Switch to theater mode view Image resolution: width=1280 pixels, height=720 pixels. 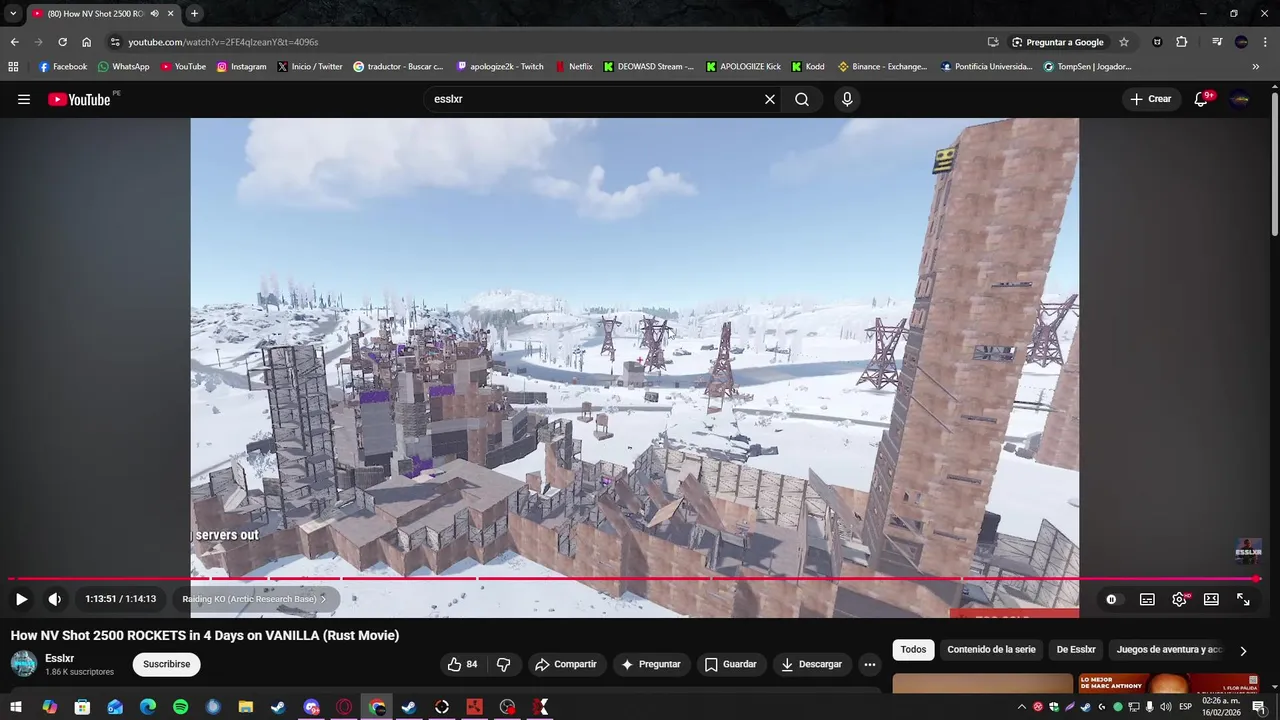click(1211, 599)
